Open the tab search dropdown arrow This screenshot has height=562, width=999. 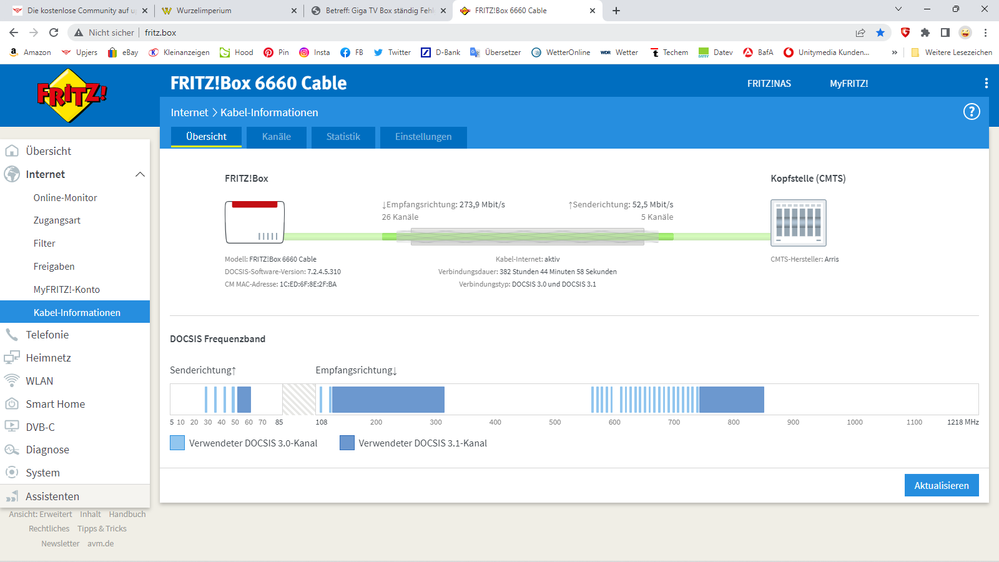coord(898,10)
